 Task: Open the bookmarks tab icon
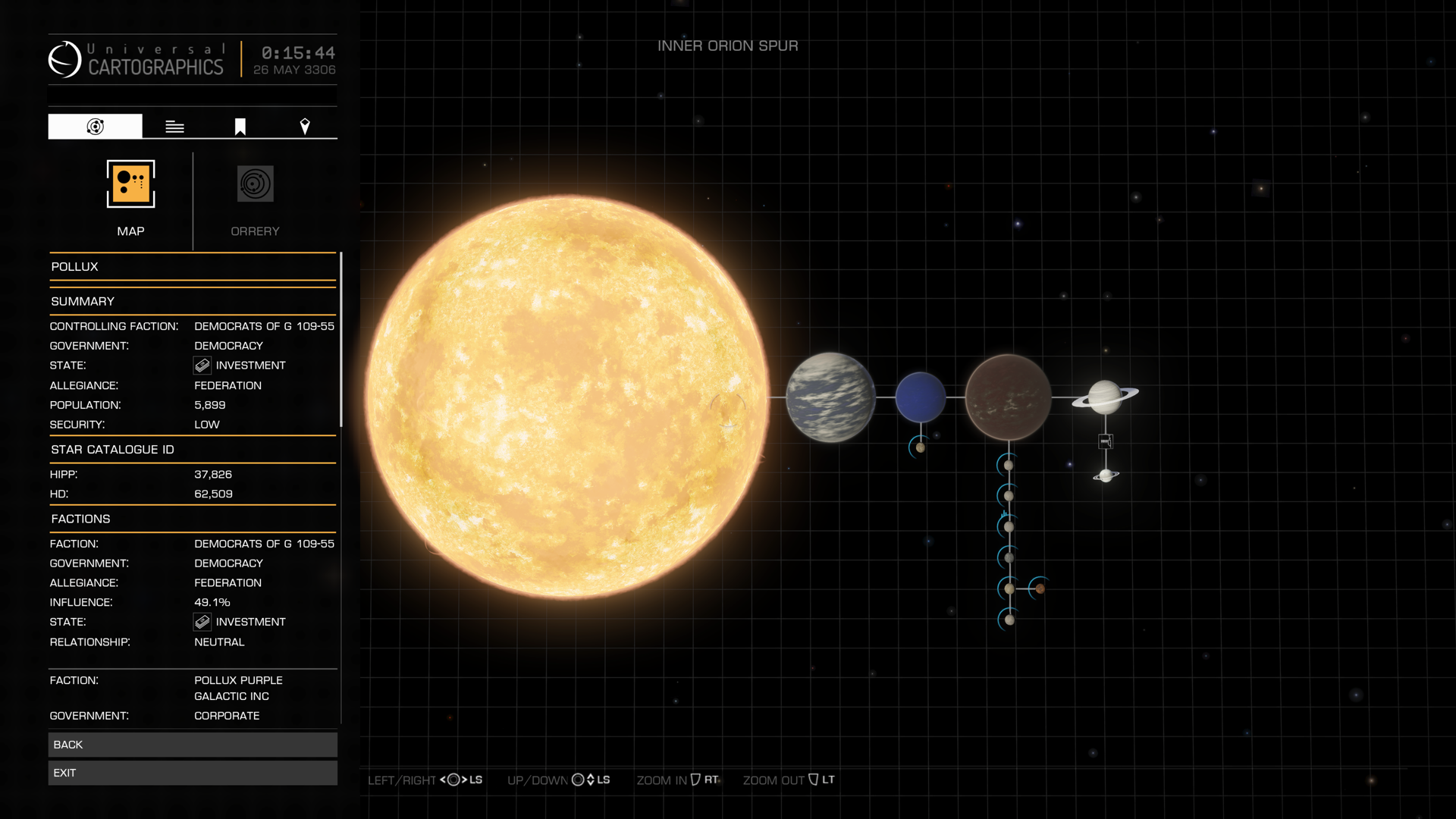point(240,127)
